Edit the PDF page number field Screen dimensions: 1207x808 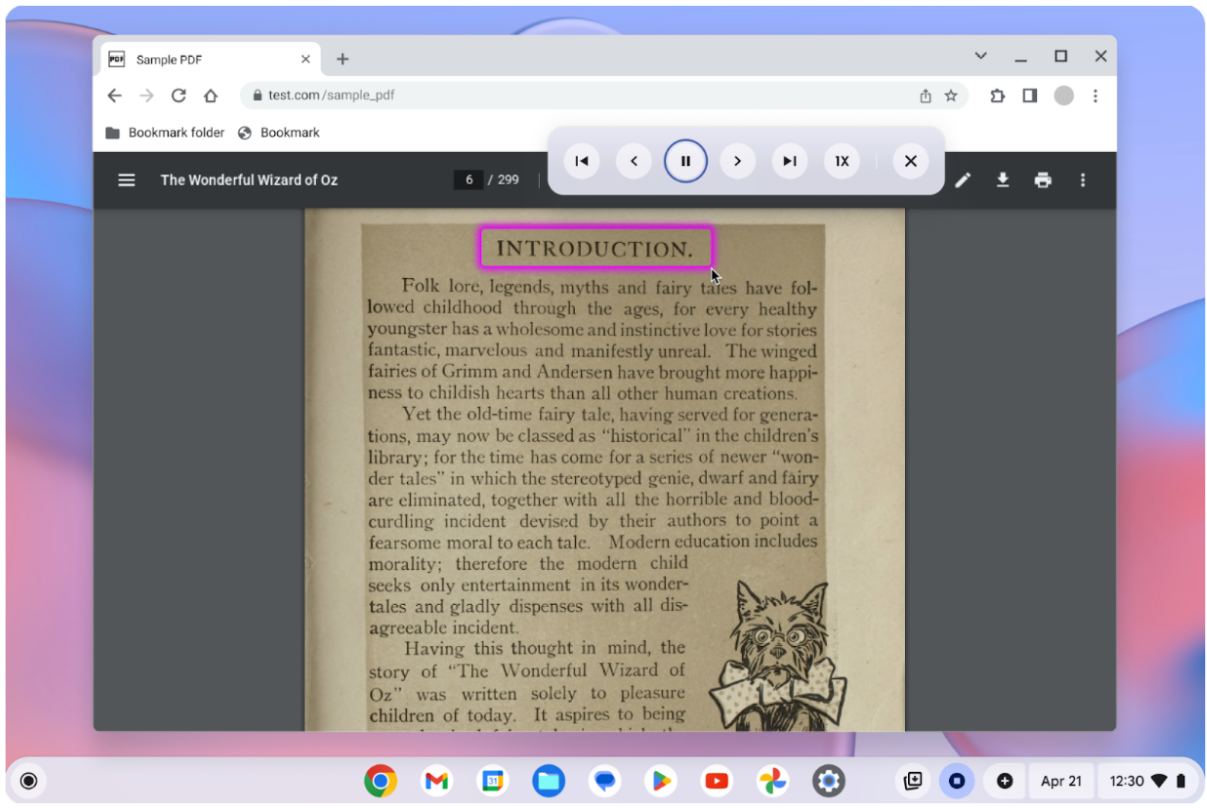(468, 180)
